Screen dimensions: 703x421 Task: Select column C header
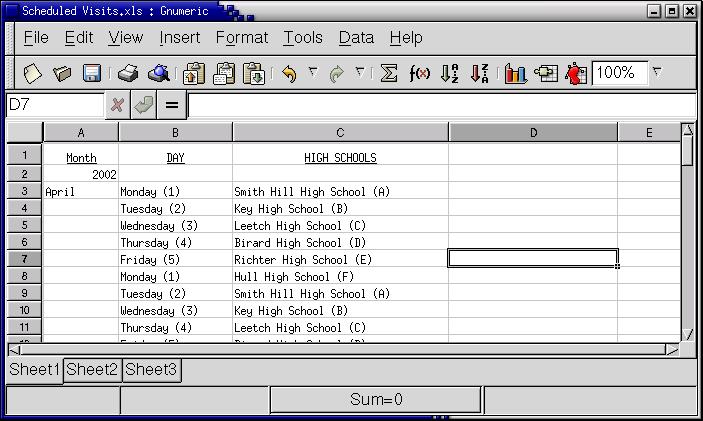tap(340, 133)
